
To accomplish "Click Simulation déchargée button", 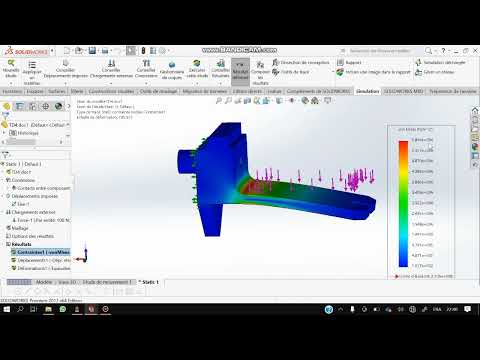I will tap(441, 62).
